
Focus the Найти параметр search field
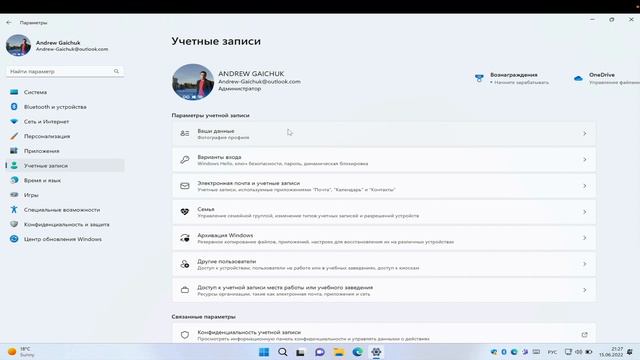65,71
